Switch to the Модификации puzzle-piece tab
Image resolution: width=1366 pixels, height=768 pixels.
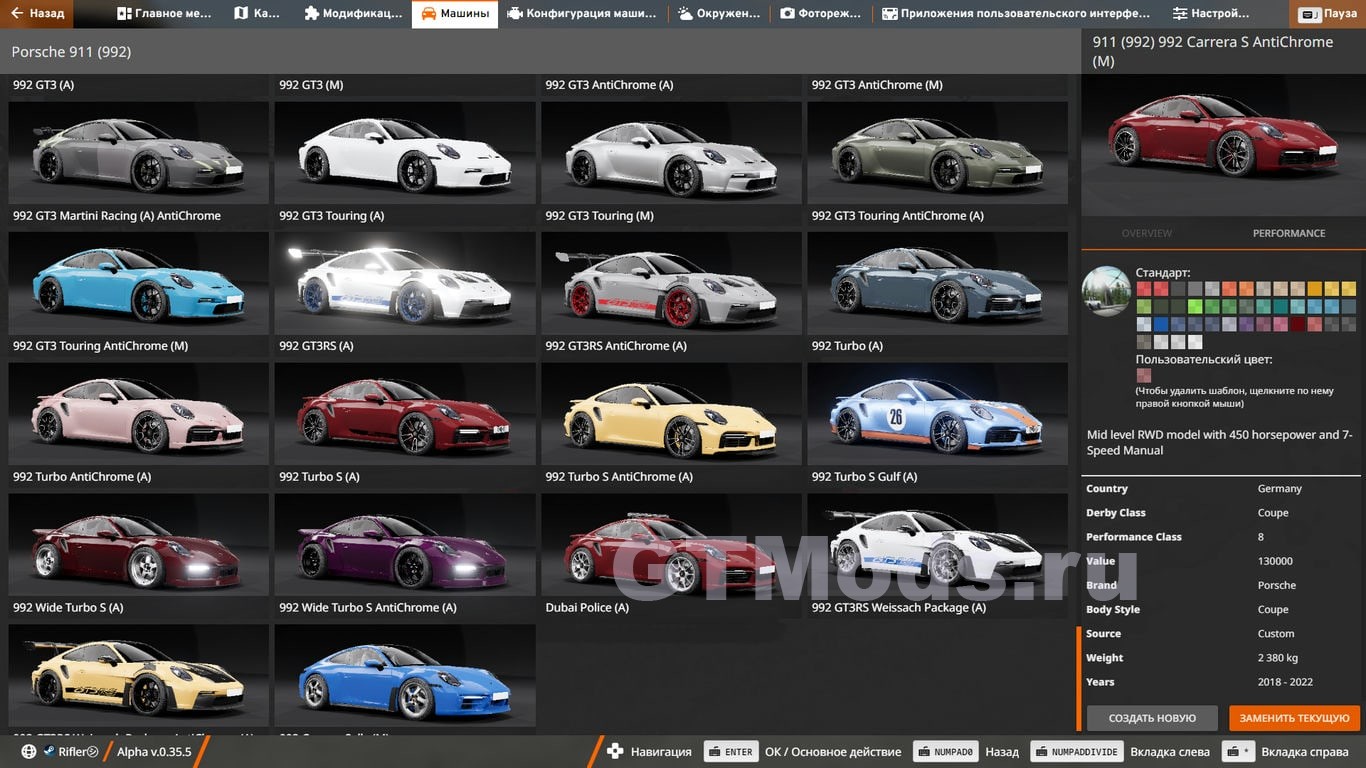(353, 14)
